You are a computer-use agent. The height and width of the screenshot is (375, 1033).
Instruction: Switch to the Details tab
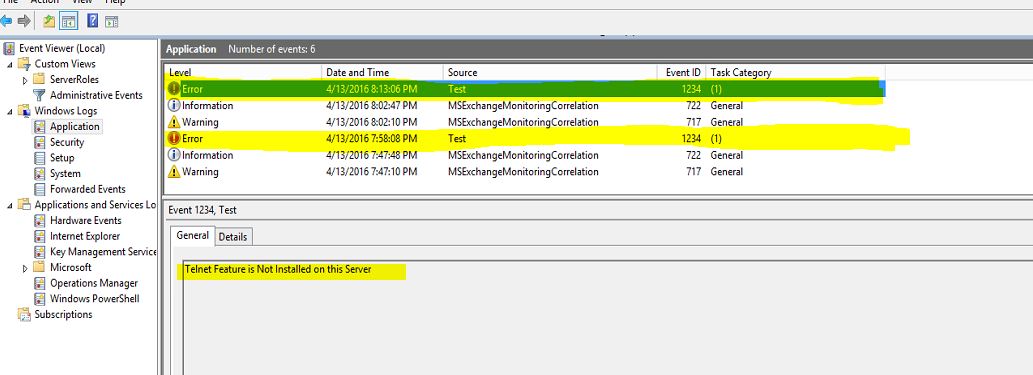(233, 237)
